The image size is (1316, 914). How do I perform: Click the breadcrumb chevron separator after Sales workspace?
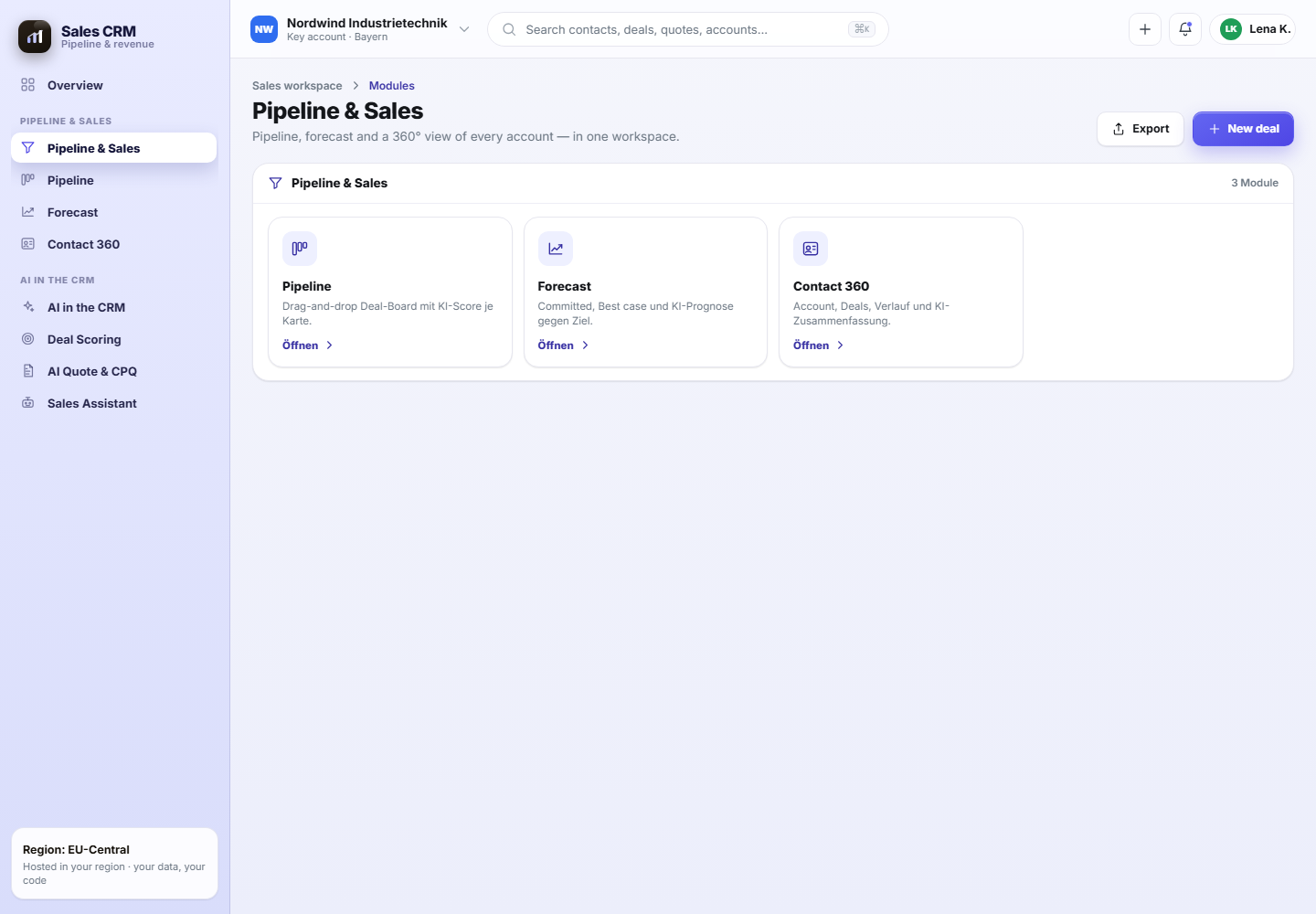[x=356, y=86]
